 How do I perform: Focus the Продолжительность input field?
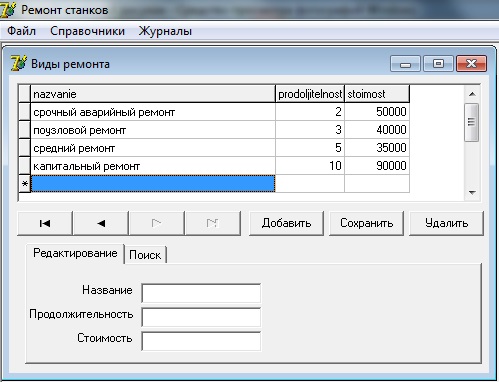pos(201,317)
